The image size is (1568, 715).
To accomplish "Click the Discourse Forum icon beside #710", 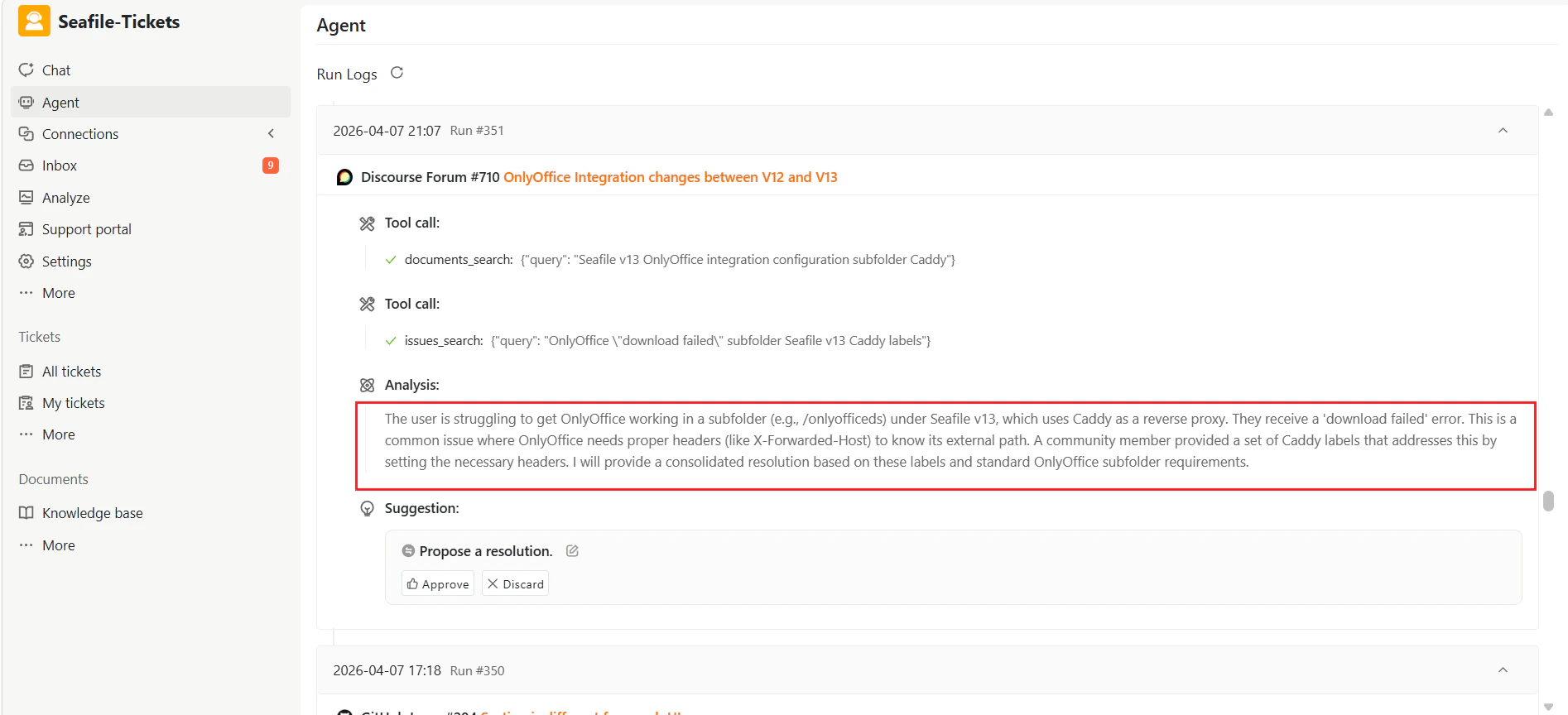I will coord(345,177).
